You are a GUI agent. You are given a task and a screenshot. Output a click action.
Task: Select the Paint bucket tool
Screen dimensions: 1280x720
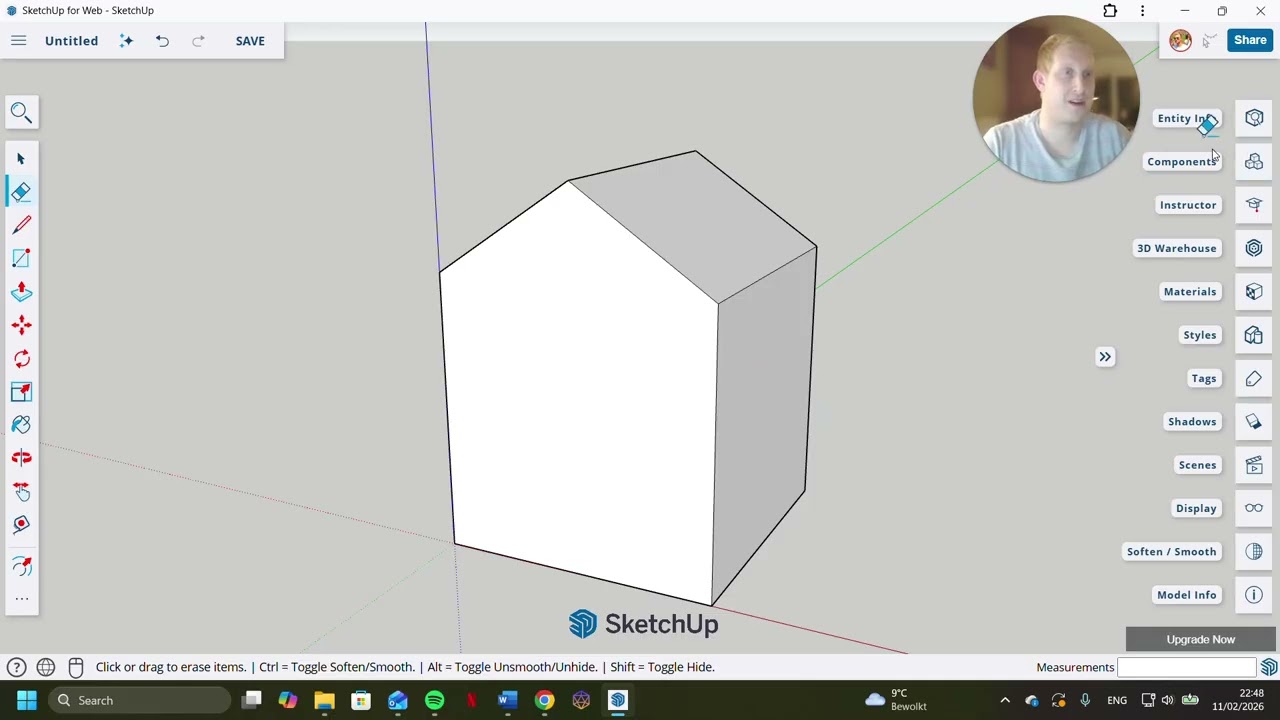(x=21, y=425)
